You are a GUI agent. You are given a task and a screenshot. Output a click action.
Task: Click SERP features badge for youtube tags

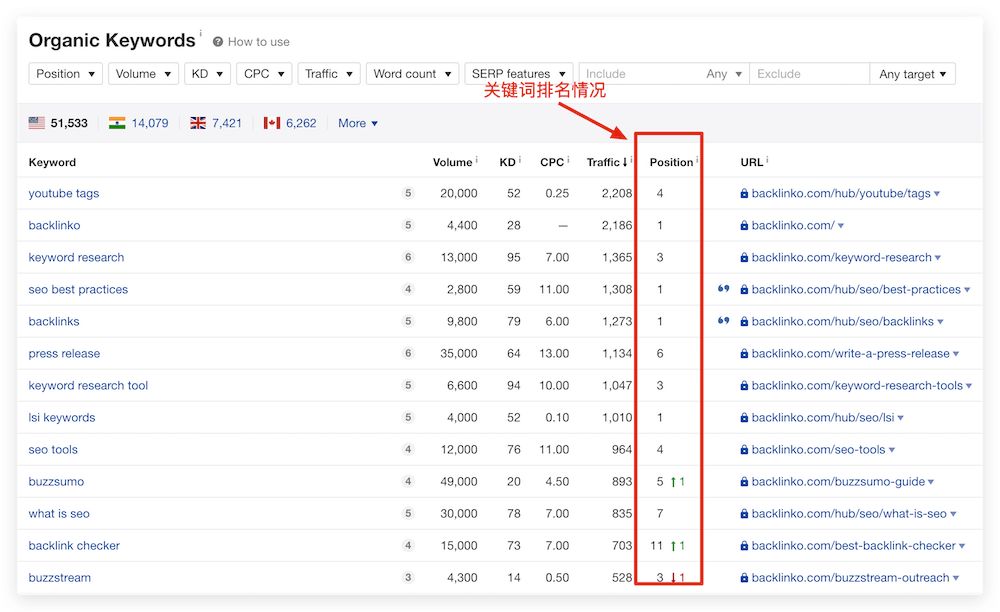coord(408,193)
